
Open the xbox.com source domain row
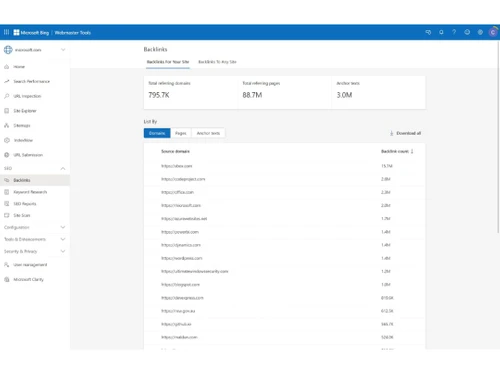click(x=284, y=166)
